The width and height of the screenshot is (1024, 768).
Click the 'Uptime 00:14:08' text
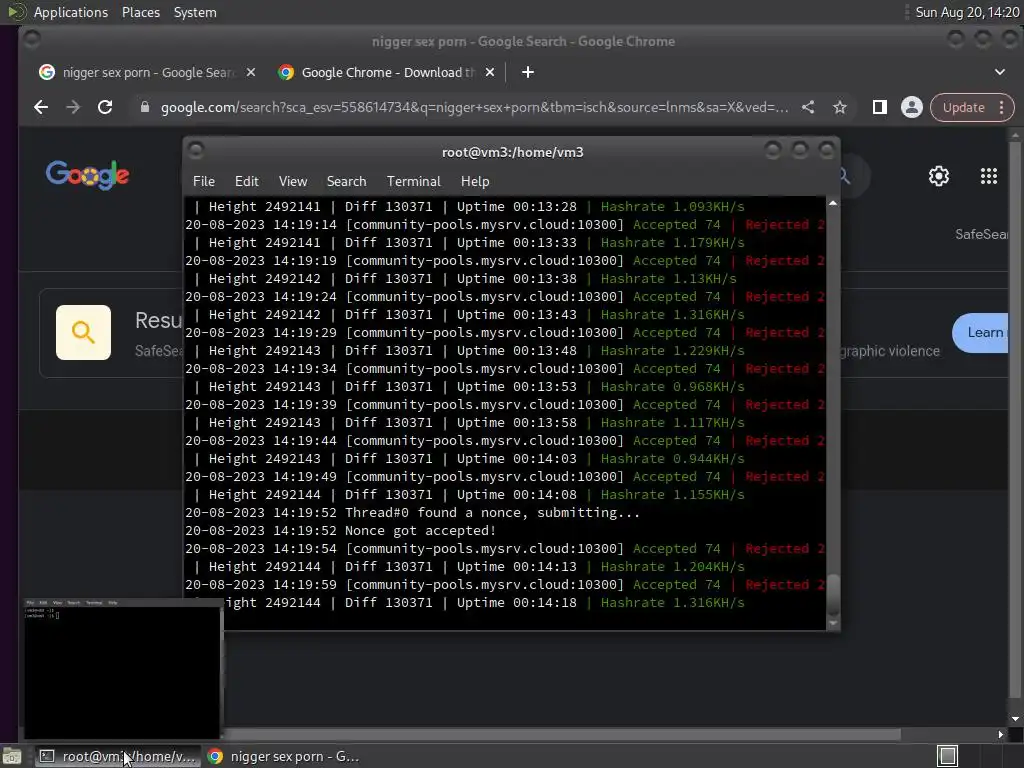pyautogui.click(x=517, y=494)
